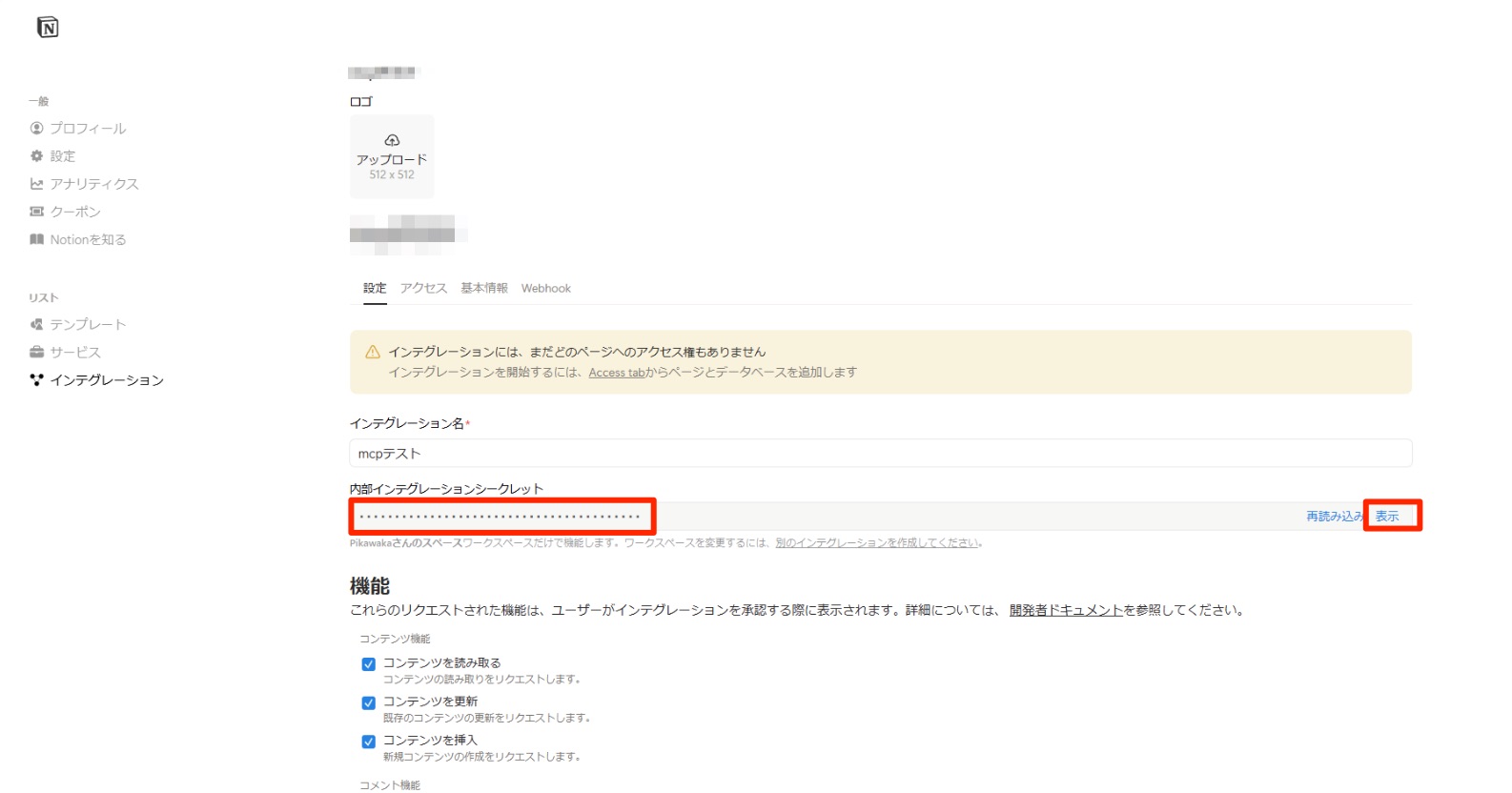
Task: Click 再読み込み to refresh the secret
Action: click(1333, 517)
